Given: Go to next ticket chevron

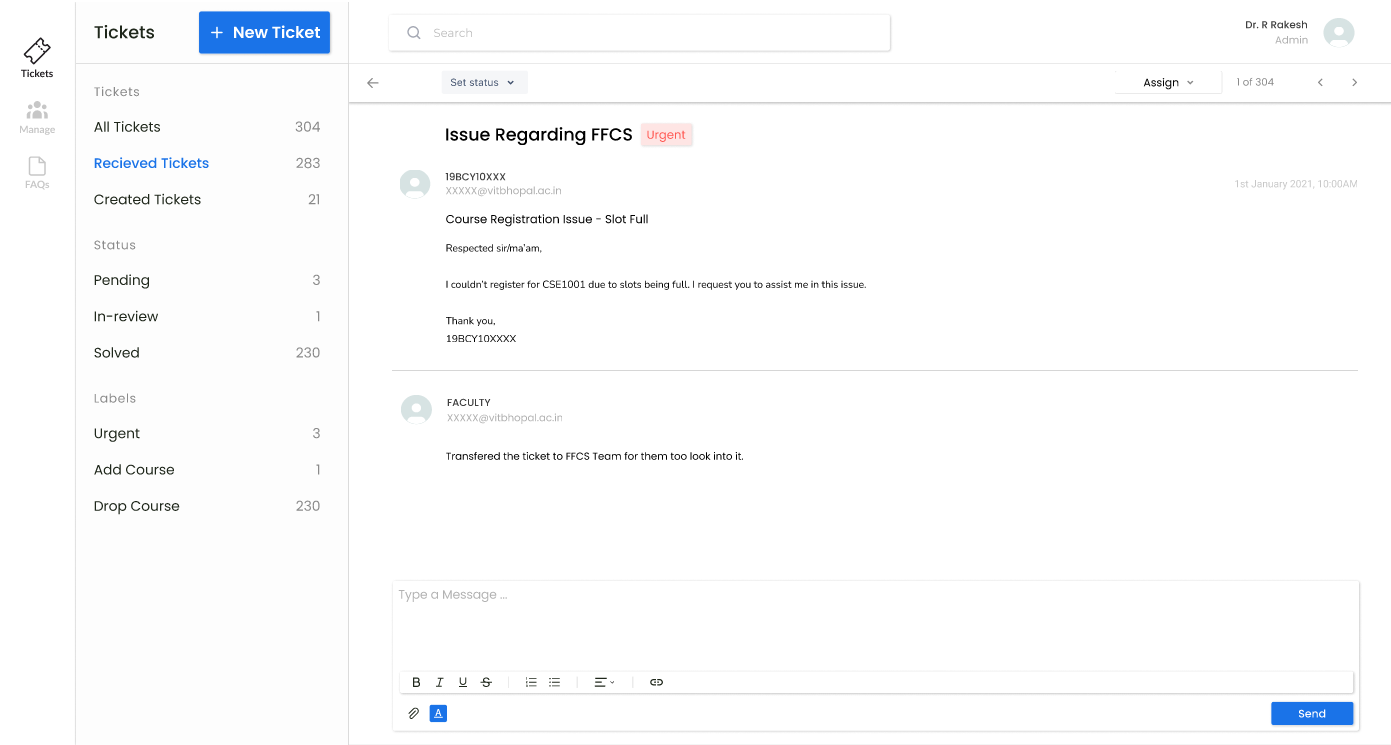Looking at the screenshot, I should tap(1355, 83).
